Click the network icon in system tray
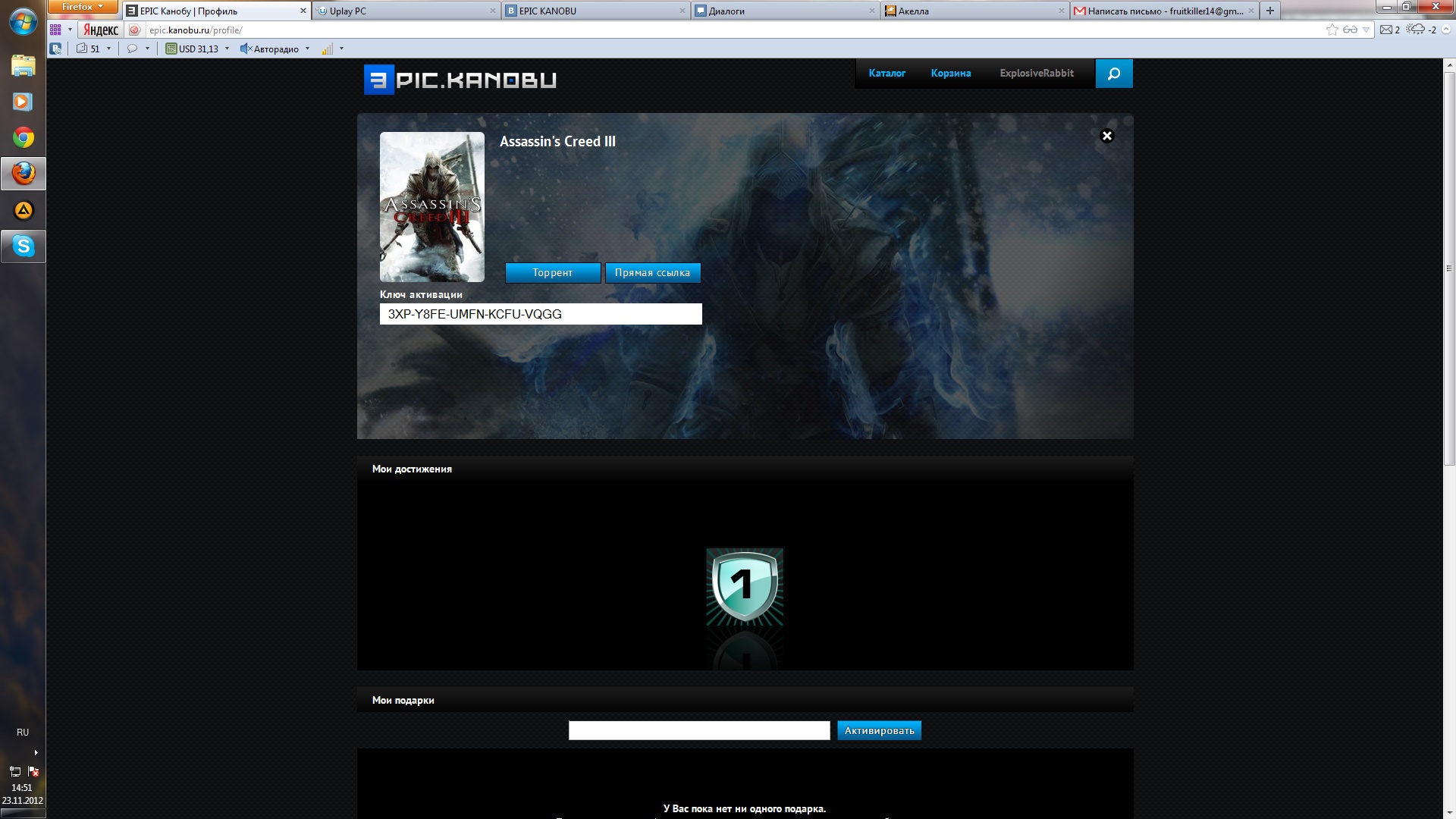Image resolution: width=1456 pixels, height=819 pixels. (x=15, y=771)
